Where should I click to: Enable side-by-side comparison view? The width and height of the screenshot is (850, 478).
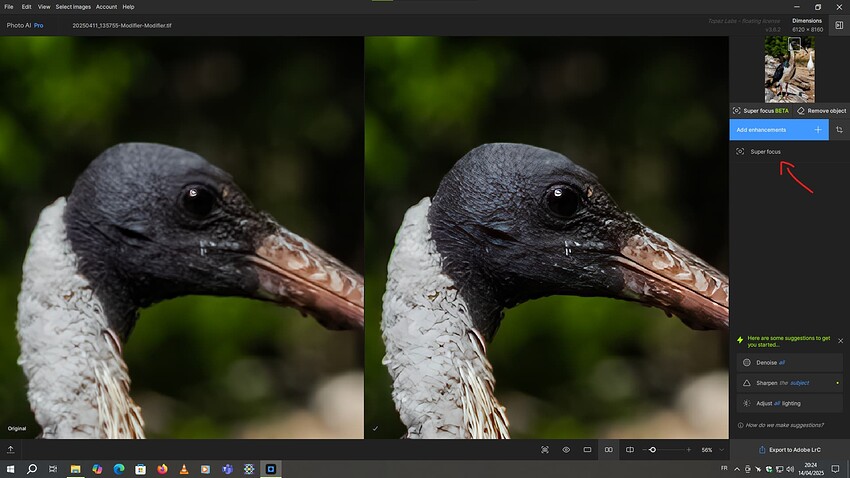point(608,450)
